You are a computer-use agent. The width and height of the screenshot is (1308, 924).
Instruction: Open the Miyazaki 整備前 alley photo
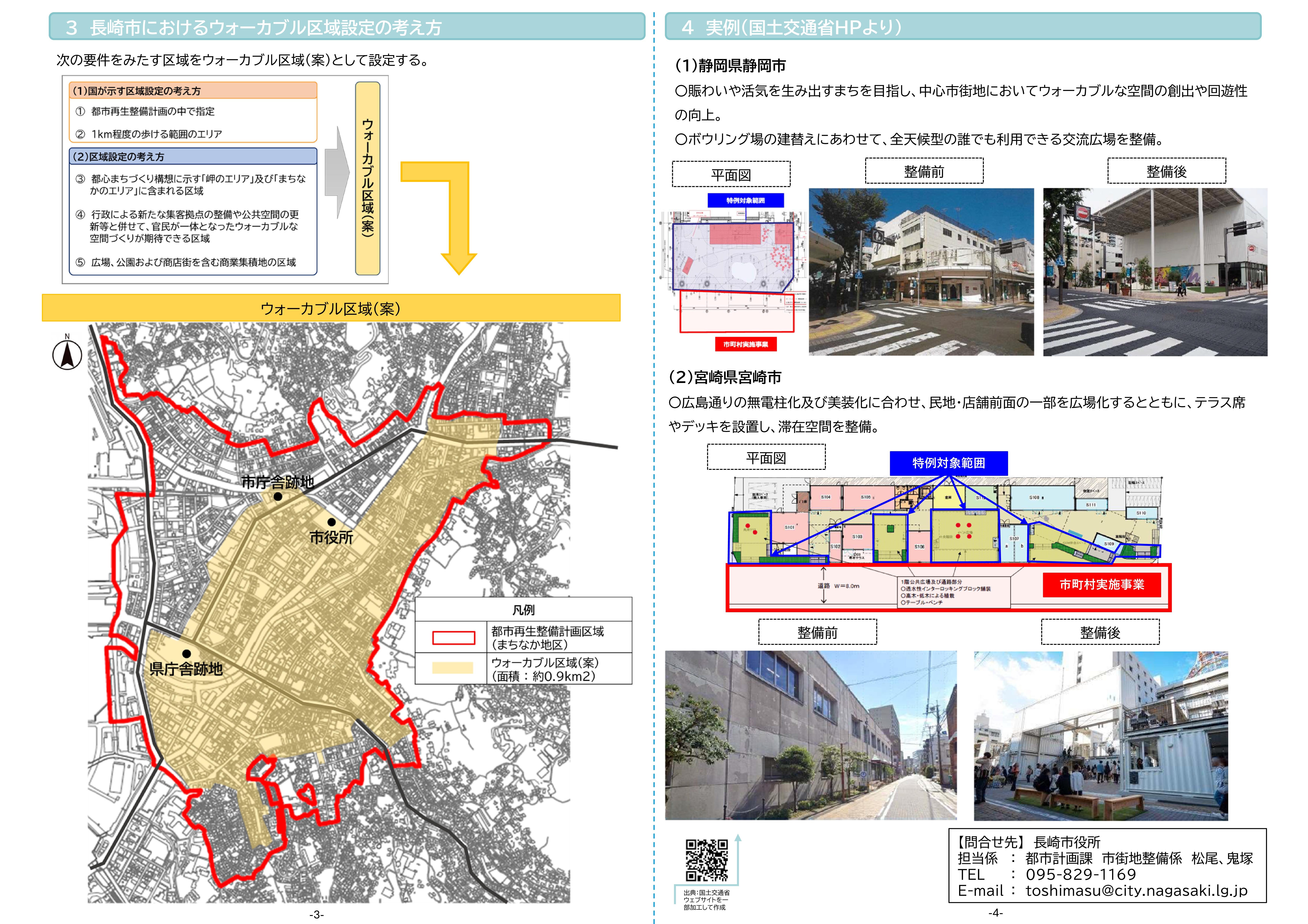pos(811,735)
